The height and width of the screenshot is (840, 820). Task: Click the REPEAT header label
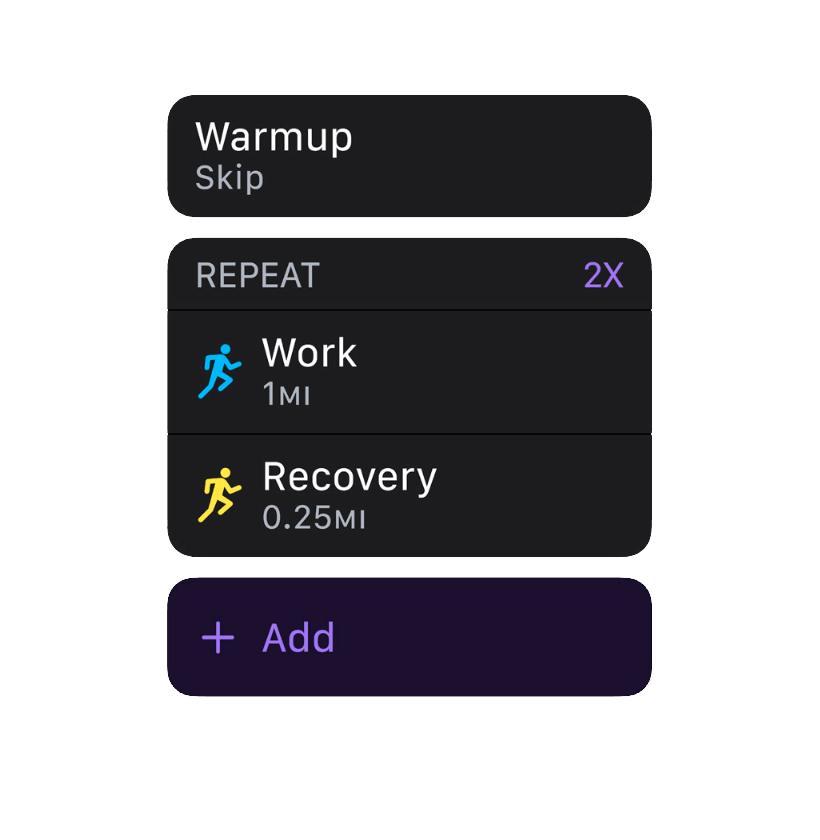257,276
